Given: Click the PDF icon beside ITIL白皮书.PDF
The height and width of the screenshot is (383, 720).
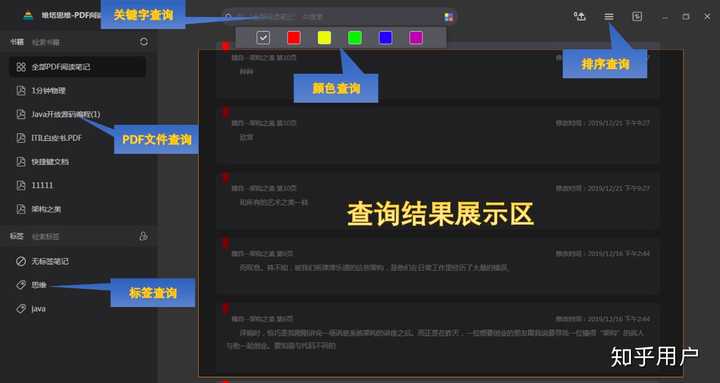Looking at the screenshot, I should click(21, 138).
